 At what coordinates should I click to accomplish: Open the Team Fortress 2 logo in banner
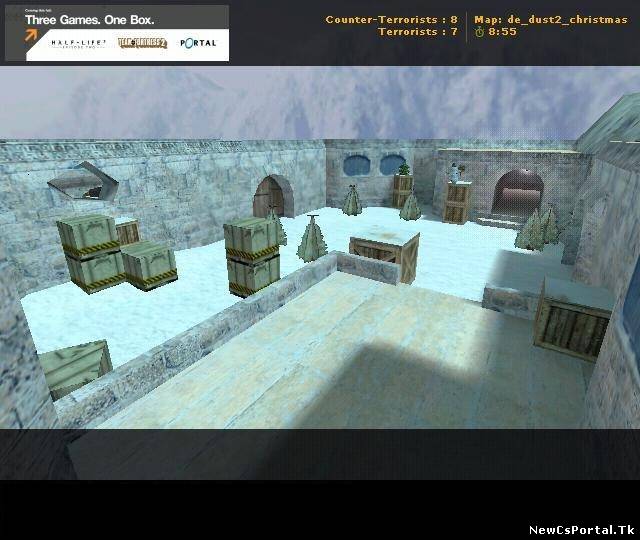(x=142, y=43)
